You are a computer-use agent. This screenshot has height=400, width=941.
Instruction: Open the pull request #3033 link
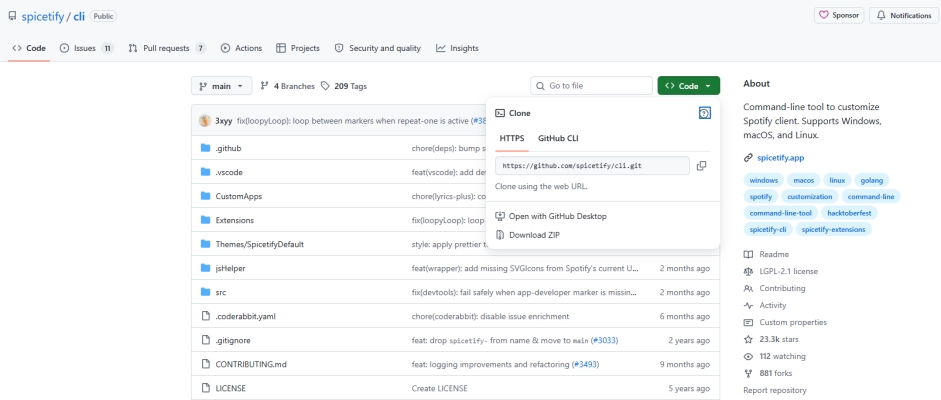pos(604,340)
